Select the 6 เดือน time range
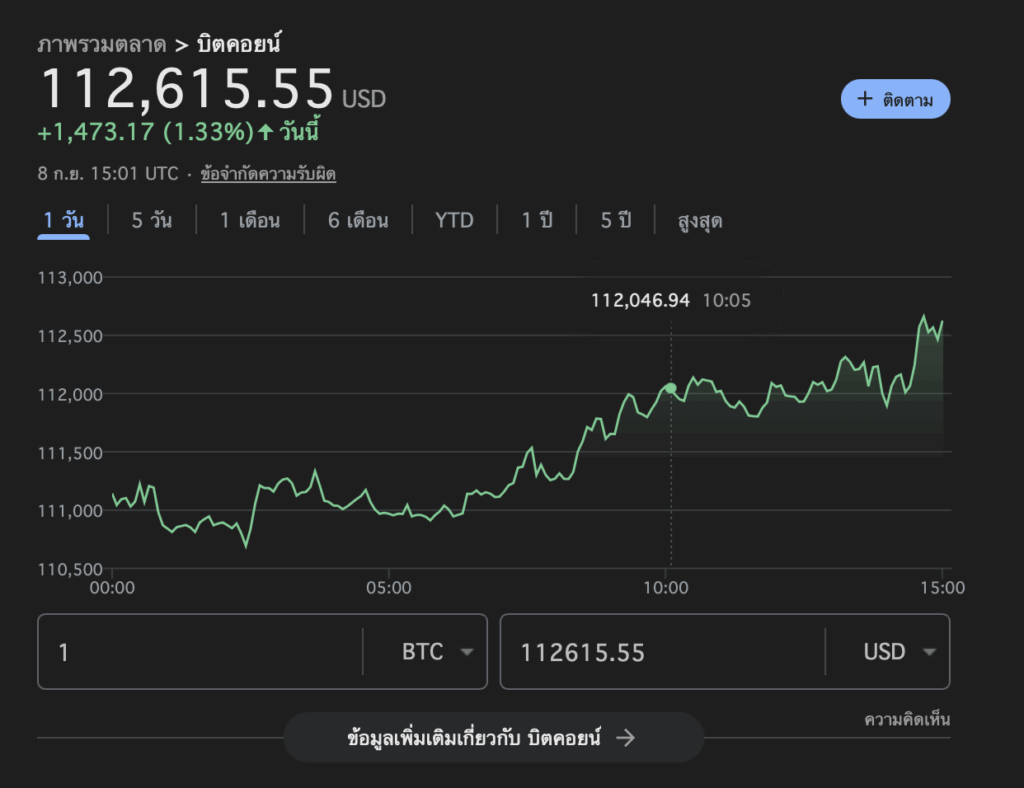The width and height of the screenshot is (1024, 788). pyautogui.click(x=358, y=220)
